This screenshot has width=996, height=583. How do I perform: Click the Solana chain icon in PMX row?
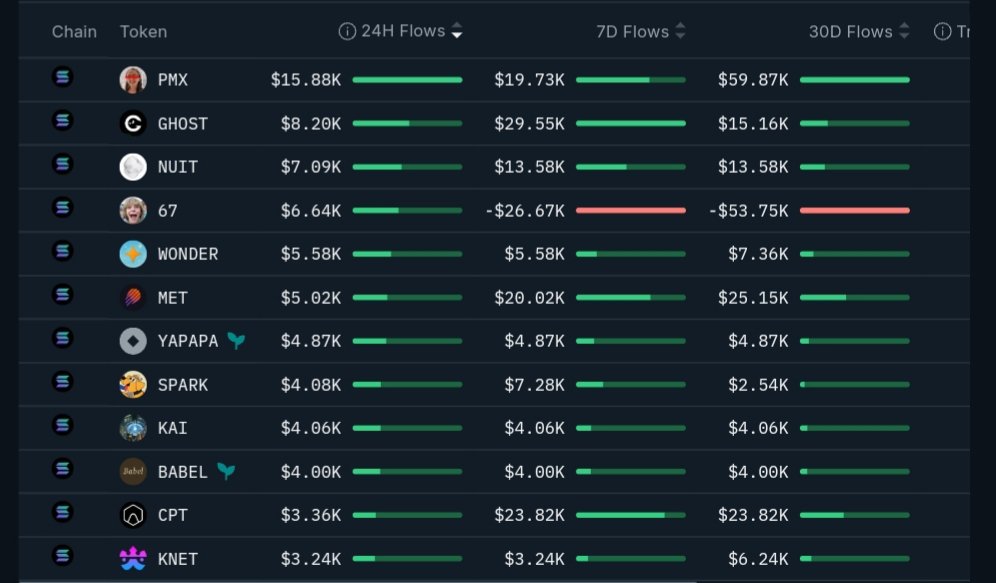pos(63,78)
